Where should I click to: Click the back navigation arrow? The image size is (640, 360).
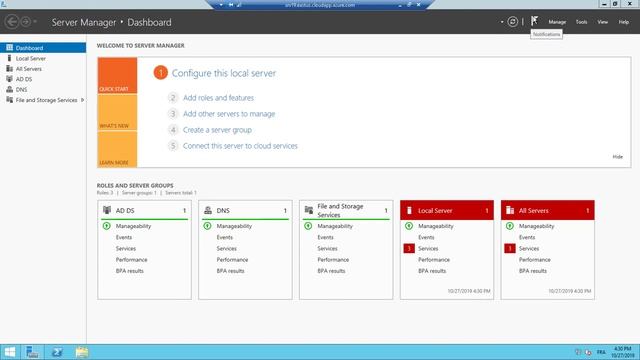click(12, 22)
